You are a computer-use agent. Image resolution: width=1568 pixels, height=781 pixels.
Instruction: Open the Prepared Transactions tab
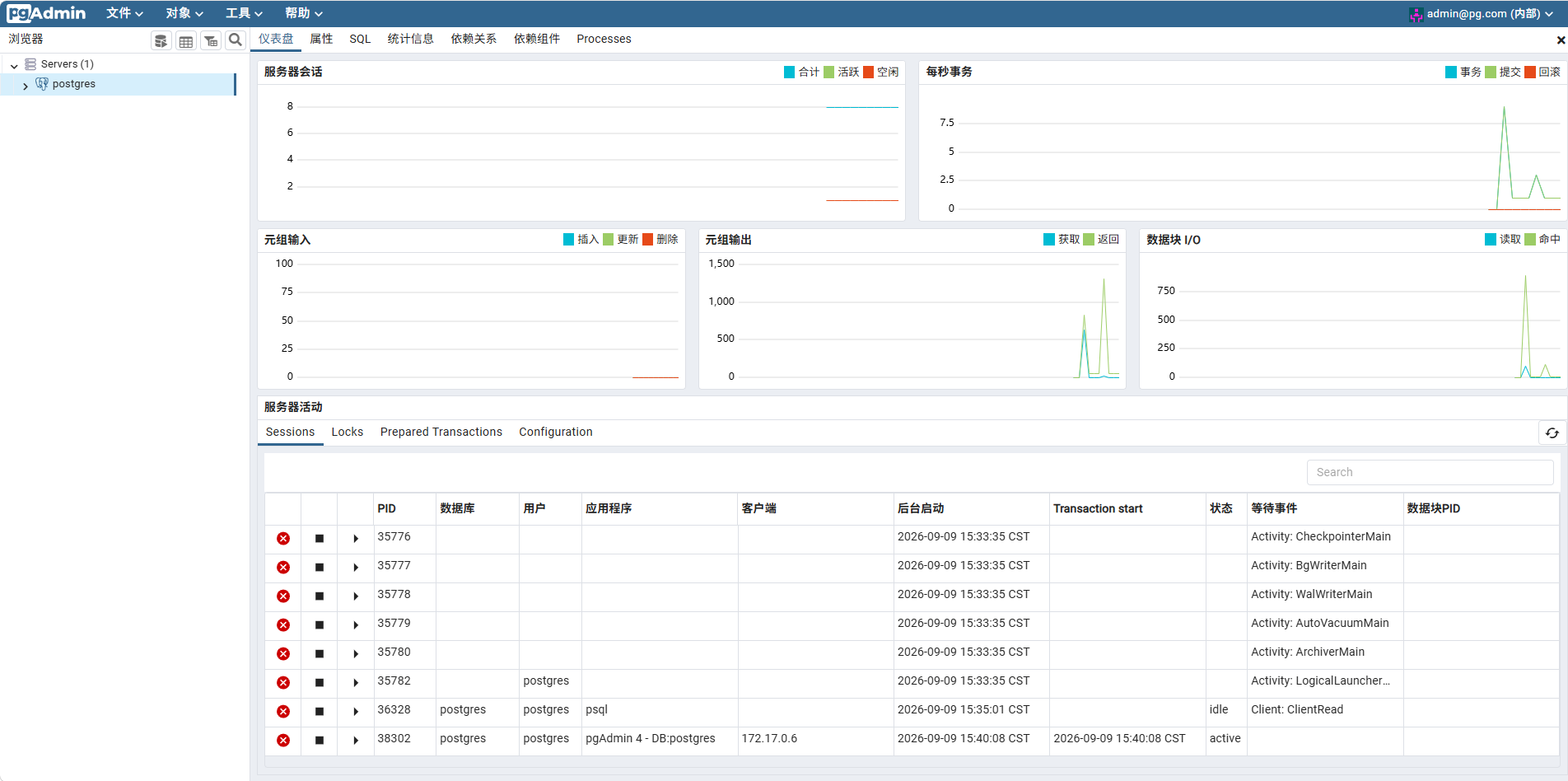pos(441,432)
